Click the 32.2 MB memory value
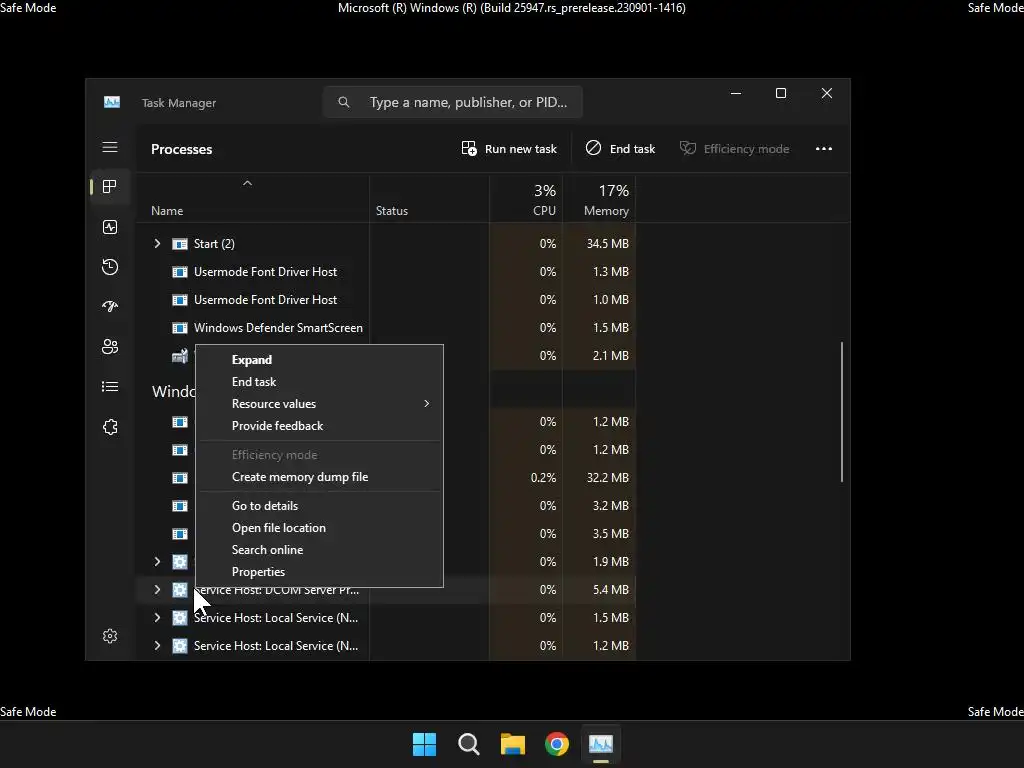 point(607,477)
